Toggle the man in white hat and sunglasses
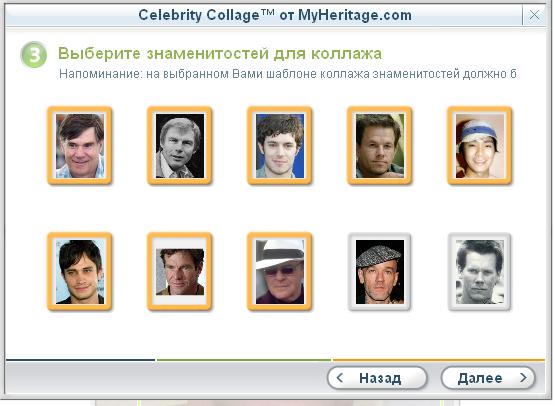 pyautogui.click(x=280, y=271)
